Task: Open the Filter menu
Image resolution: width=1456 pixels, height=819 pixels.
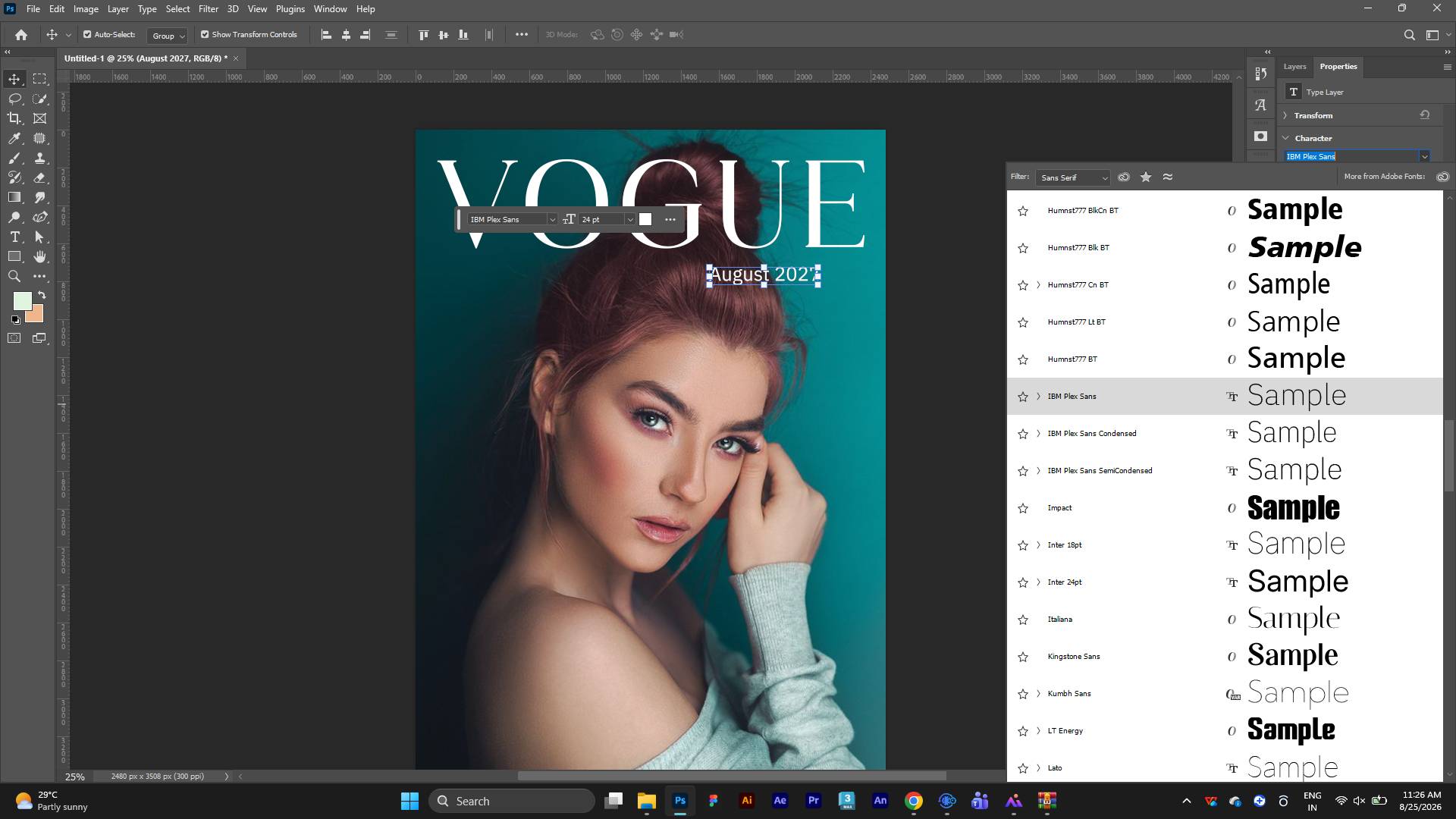Action: tap(209, 9)
